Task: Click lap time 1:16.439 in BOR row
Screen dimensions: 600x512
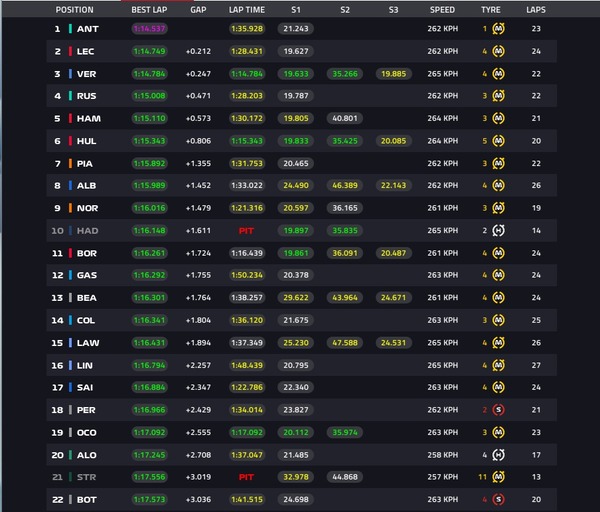Action: [x=247, y=253]
